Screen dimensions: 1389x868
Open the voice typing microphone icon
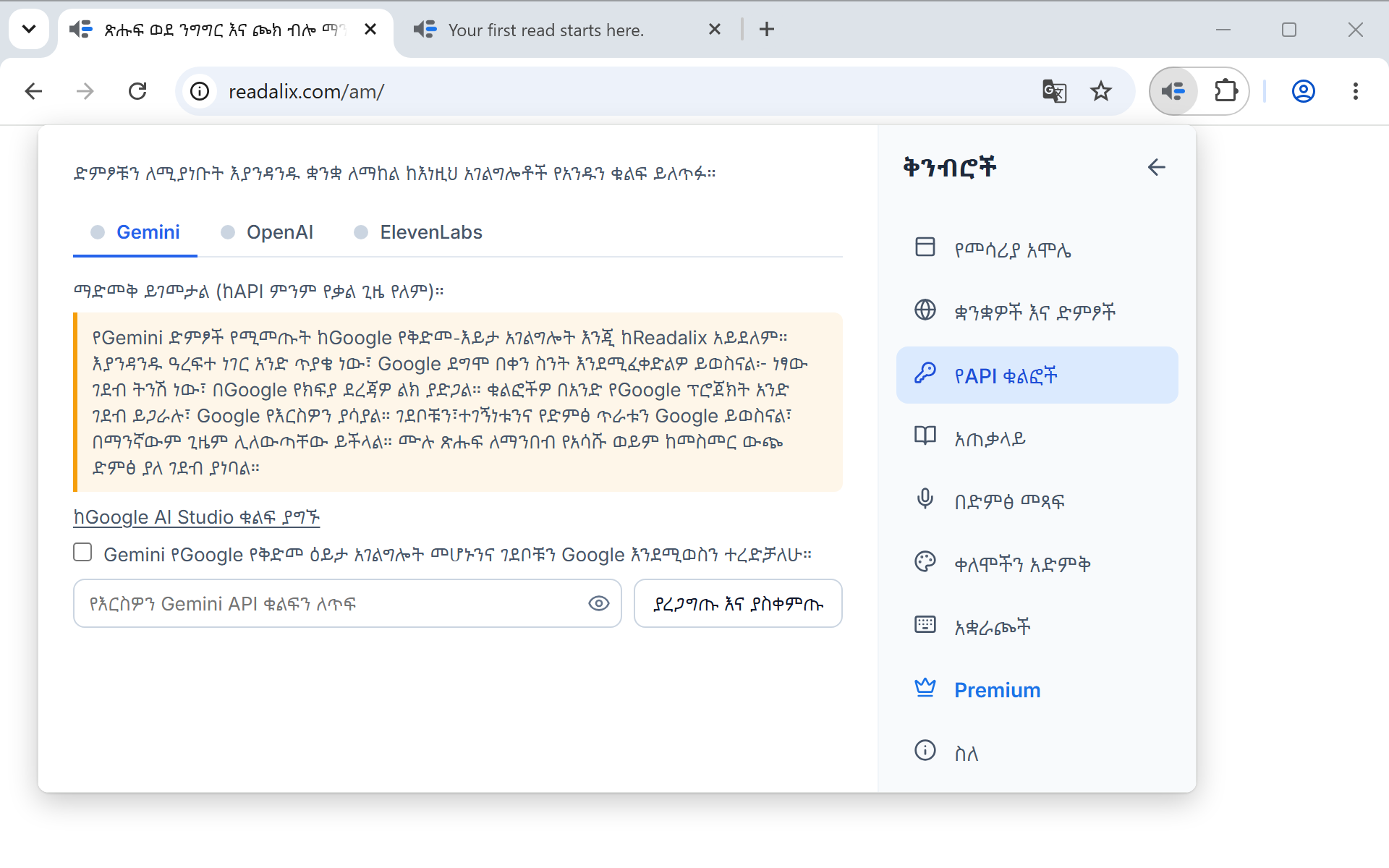point(925,498)
